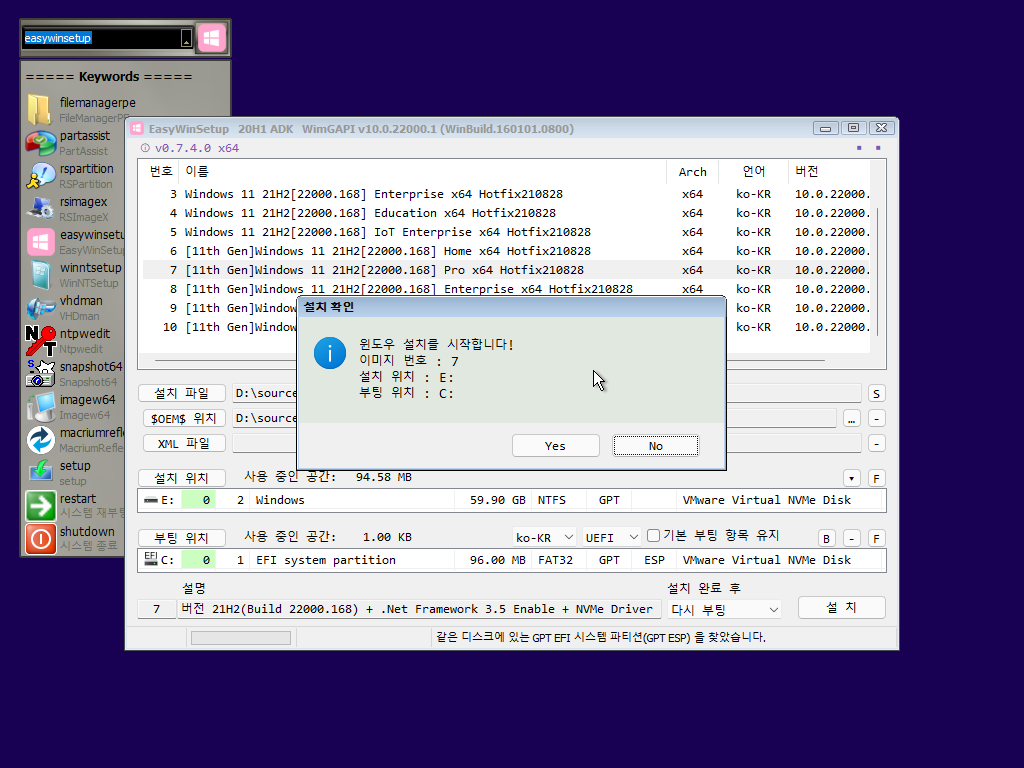Screen dimensions: 1024x768
Task: Open the ko-KR language dropdown
Action: (544, 537)
